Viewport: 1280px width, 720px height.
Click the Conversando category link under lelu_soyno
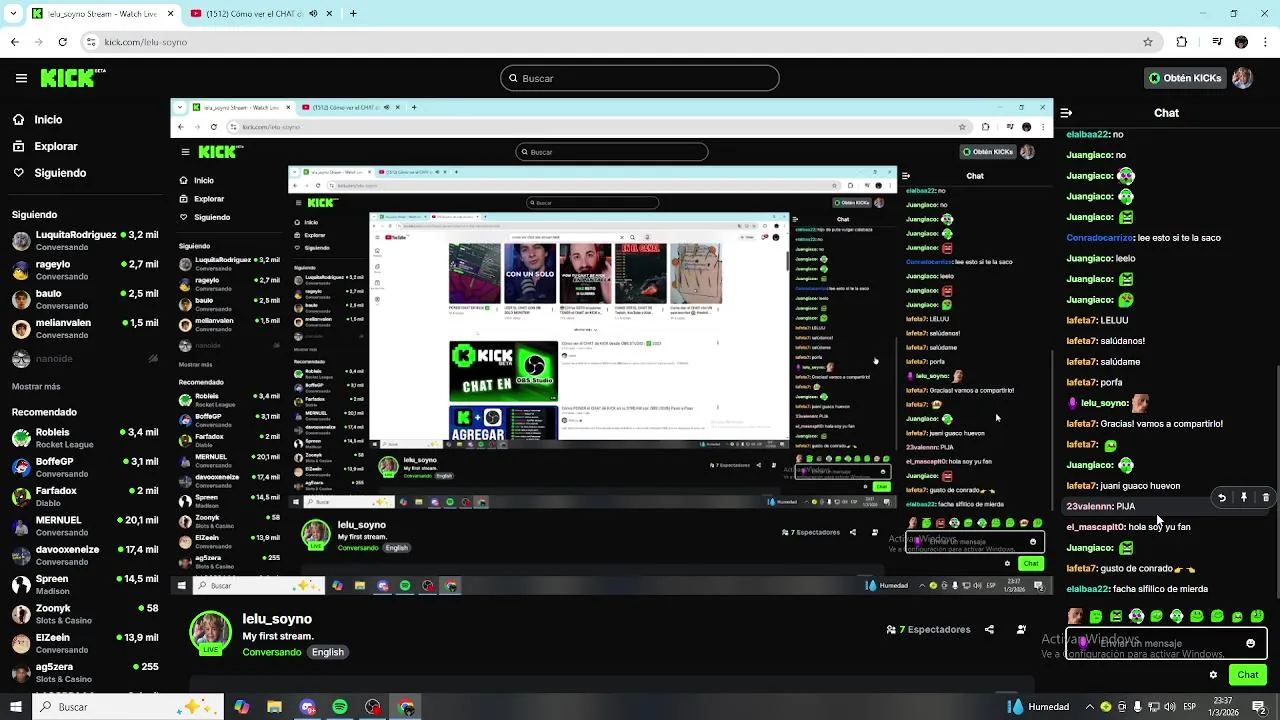point(271,652)
